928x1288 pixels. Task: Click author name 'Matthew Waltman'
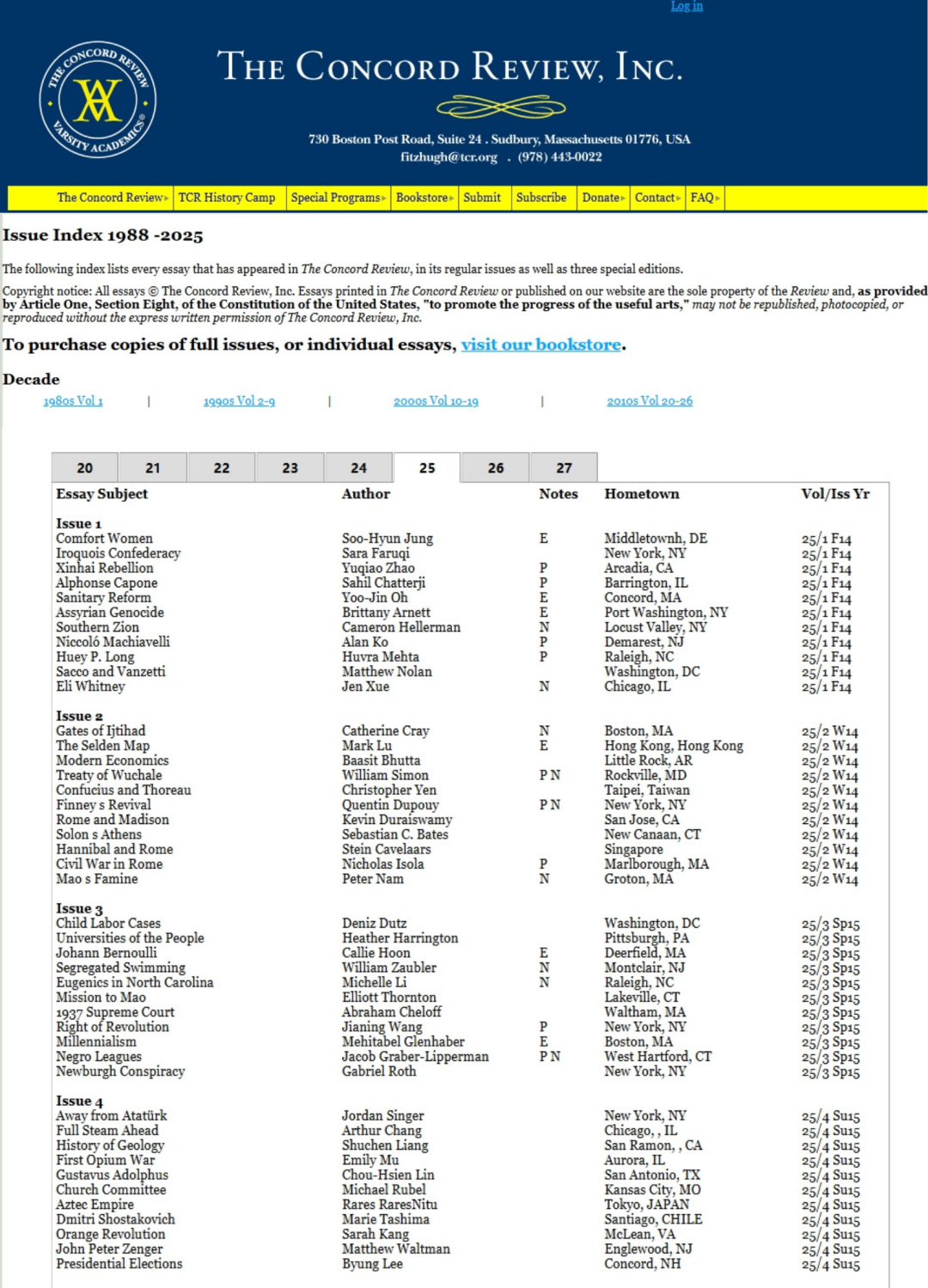tap(396, 1249)
